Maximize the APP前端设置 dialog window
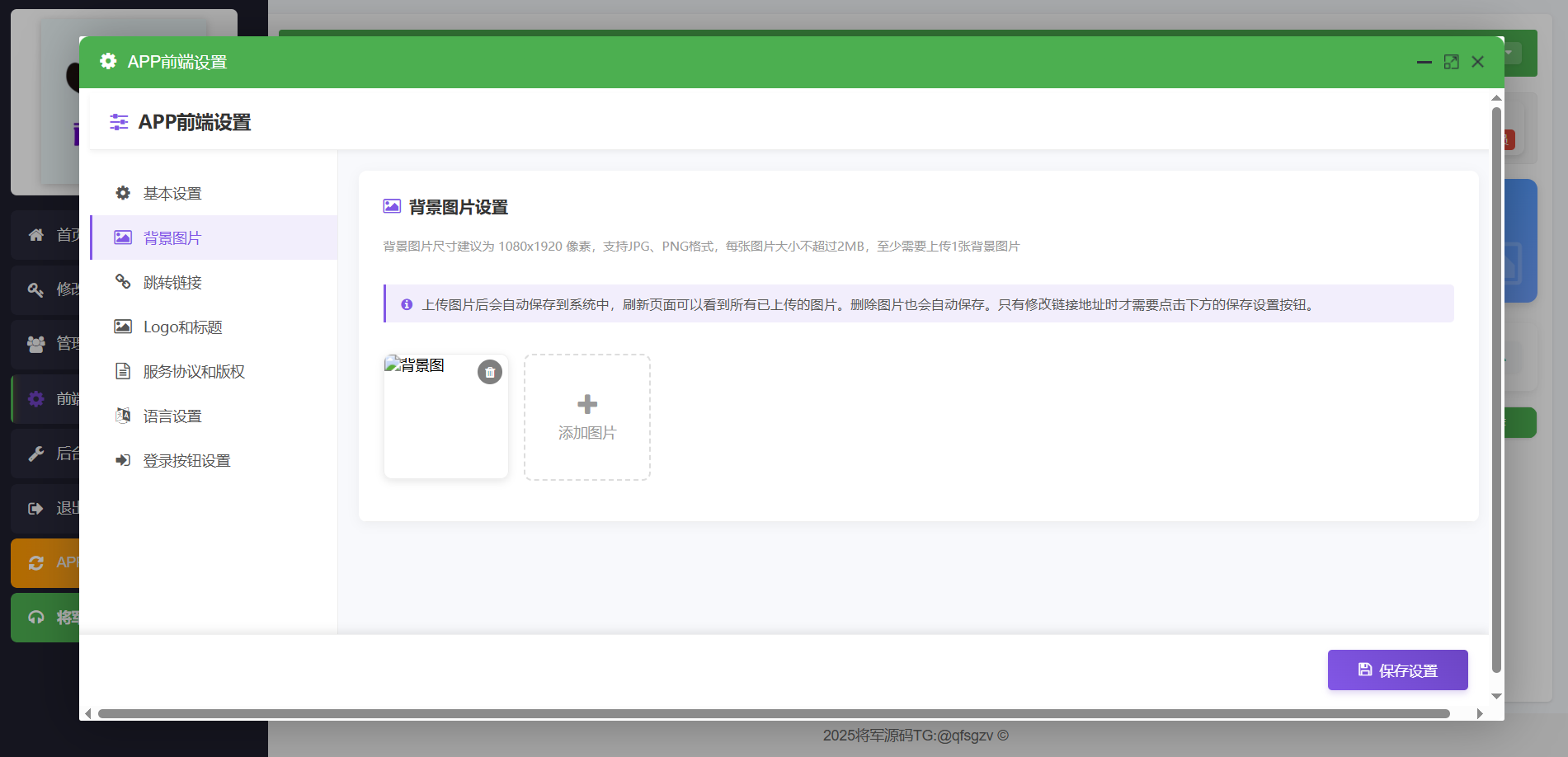The width and height of the screenshot is (1568, 757). pyautogui.click(x=1451, y=62)
